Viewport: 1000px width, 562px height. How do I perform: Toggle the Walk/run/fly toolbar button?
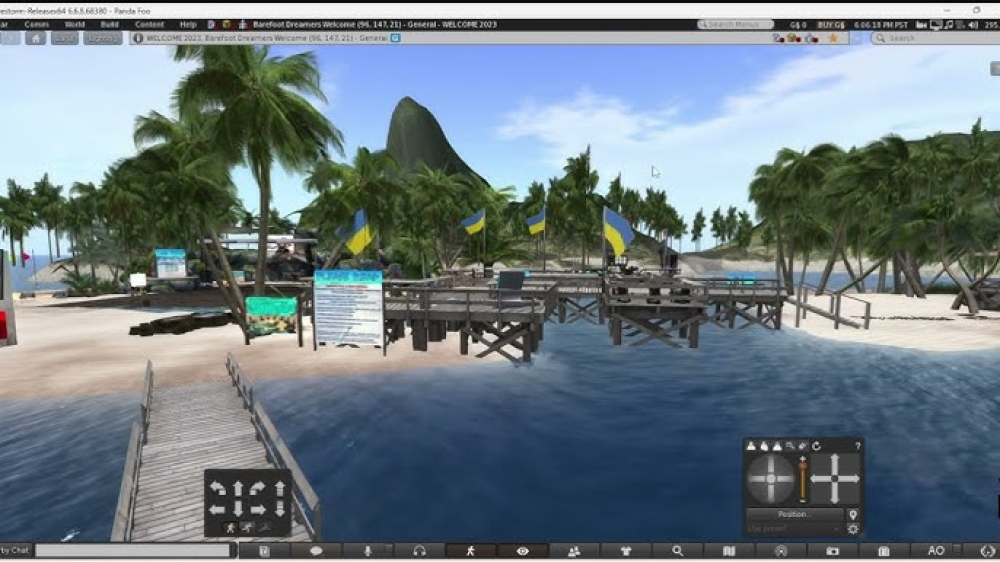pos(471,551)
